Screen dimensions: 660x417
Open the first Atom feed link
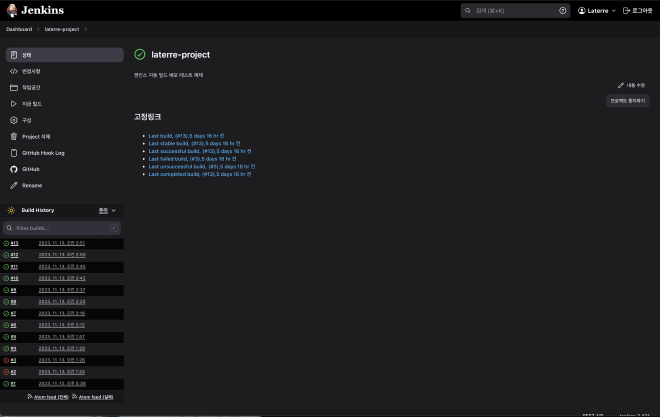51,397
